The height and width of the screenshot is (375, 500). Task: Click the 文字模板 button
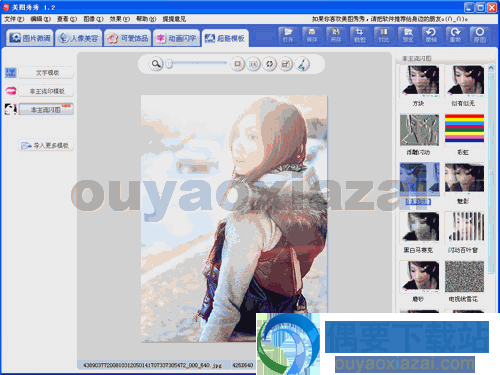(46, 73)
